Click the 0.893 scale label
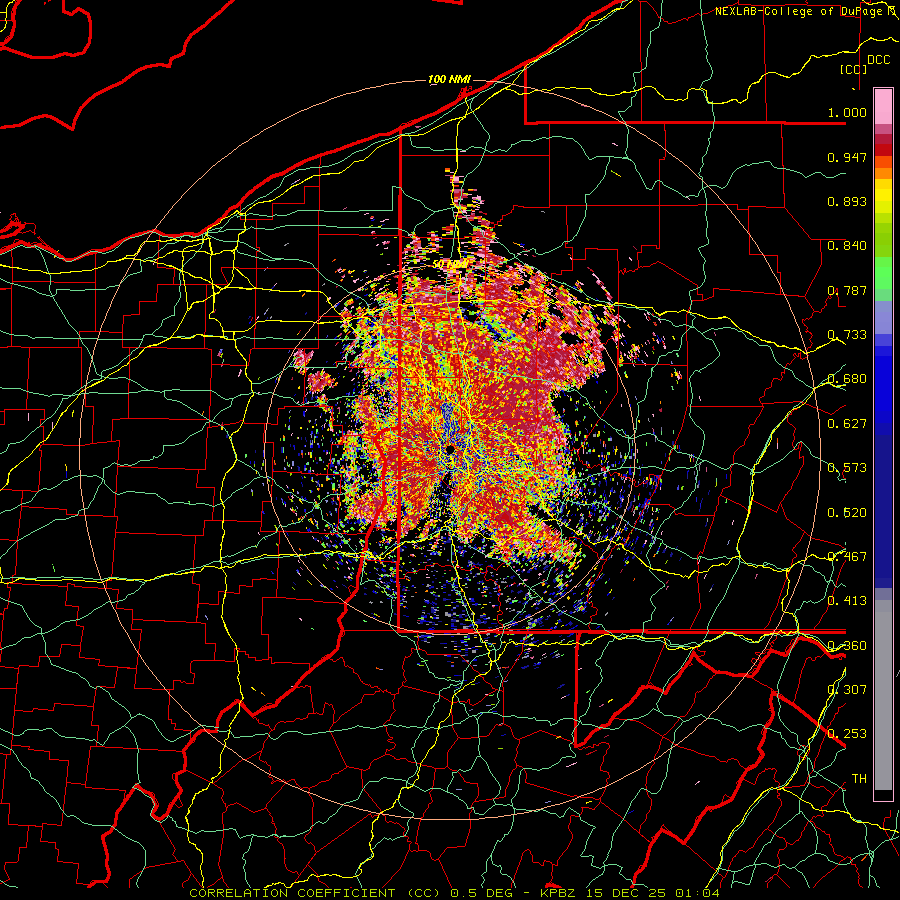The image size is (900, 900). [847, 201]
